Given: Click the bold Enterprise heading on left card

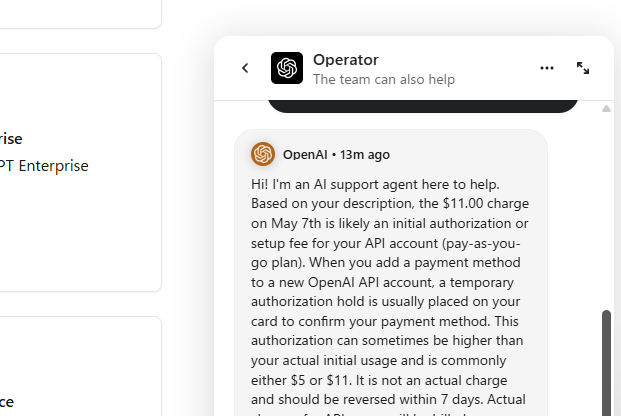Looking at the screenshot, I should point(11,139).
